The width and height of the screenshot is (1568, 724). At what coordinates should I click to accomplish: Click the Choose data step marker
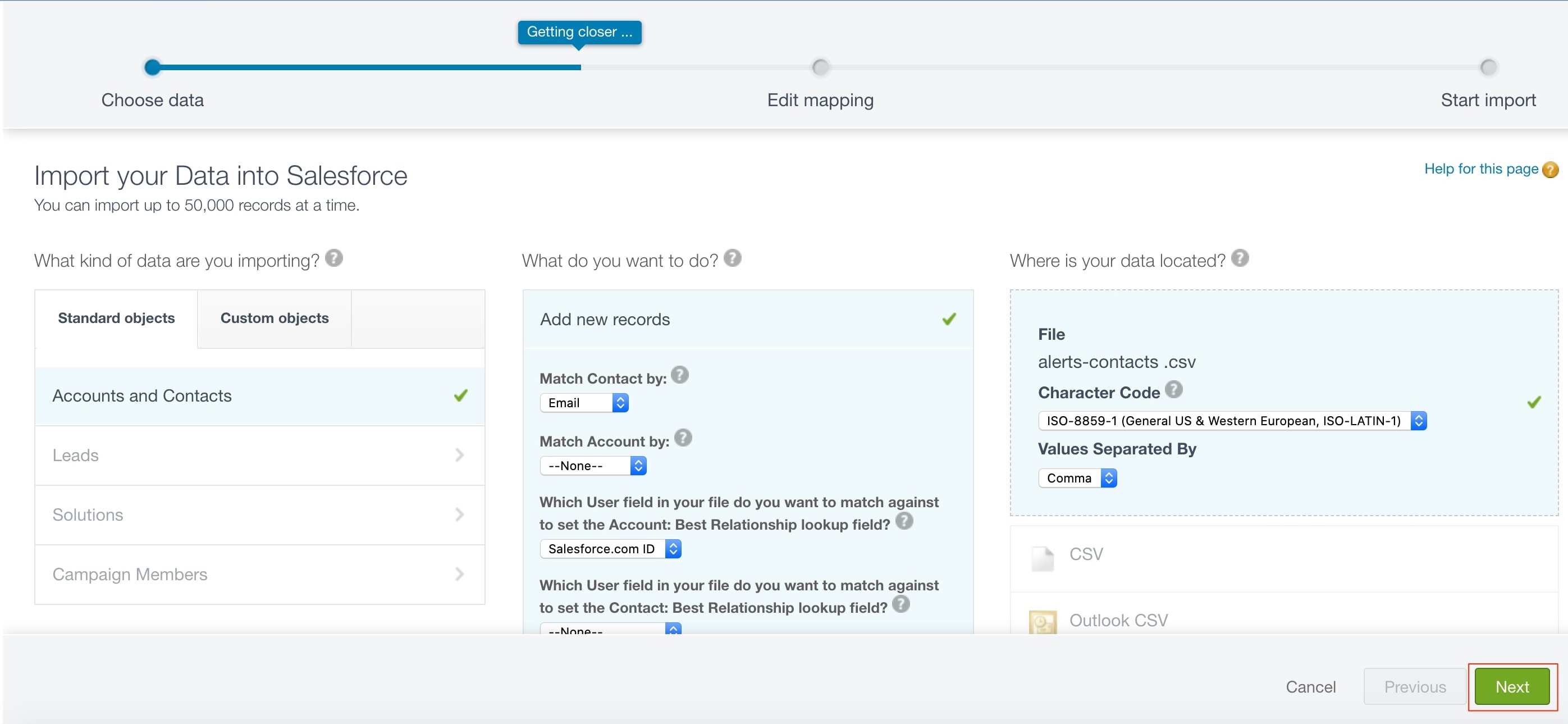[153, 67]
